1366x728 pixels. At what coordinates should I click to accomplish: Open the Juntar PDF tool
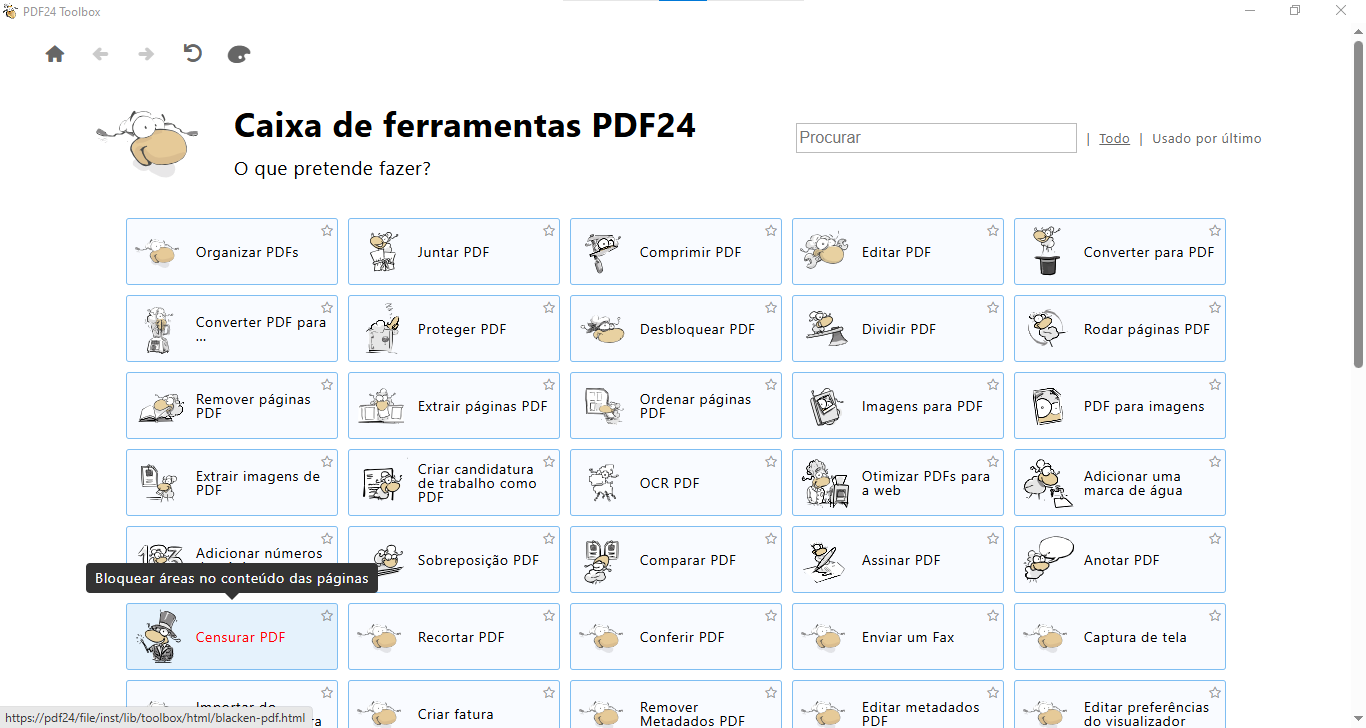click(x=453, y=252)
